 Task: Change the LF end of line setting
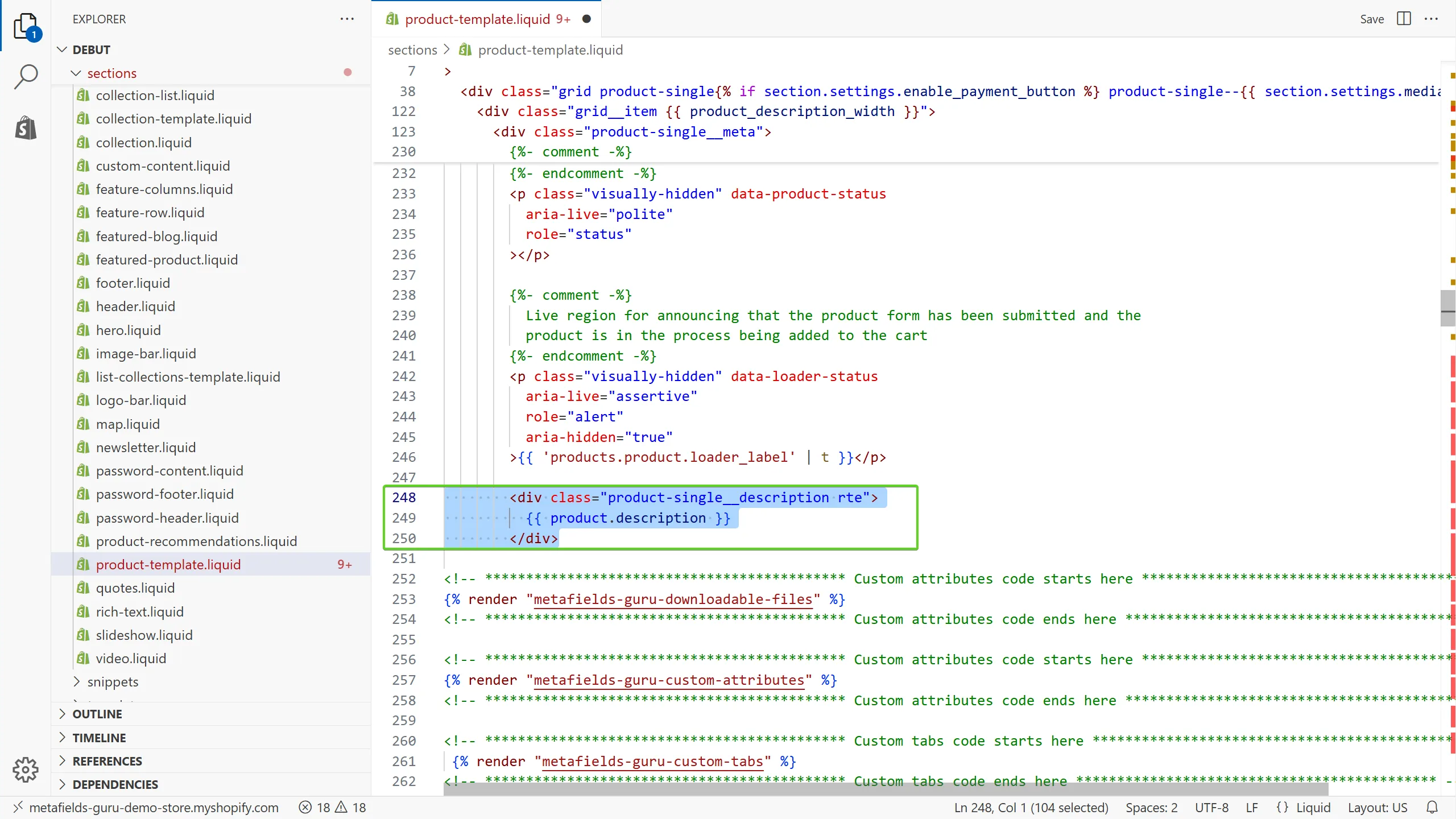[1251, 807]
